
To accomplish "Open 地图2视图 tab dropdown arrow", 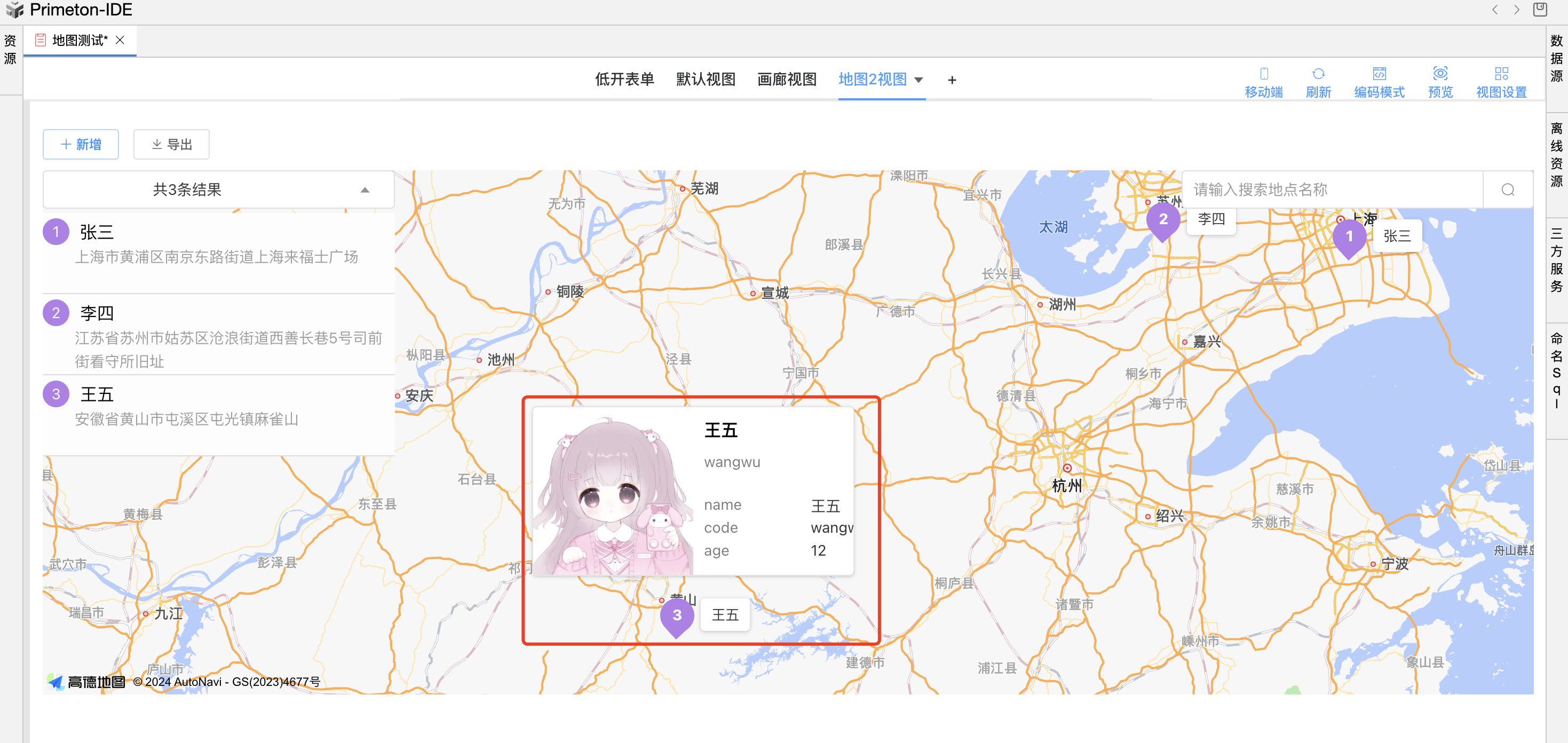I will (x=918, y=81).
